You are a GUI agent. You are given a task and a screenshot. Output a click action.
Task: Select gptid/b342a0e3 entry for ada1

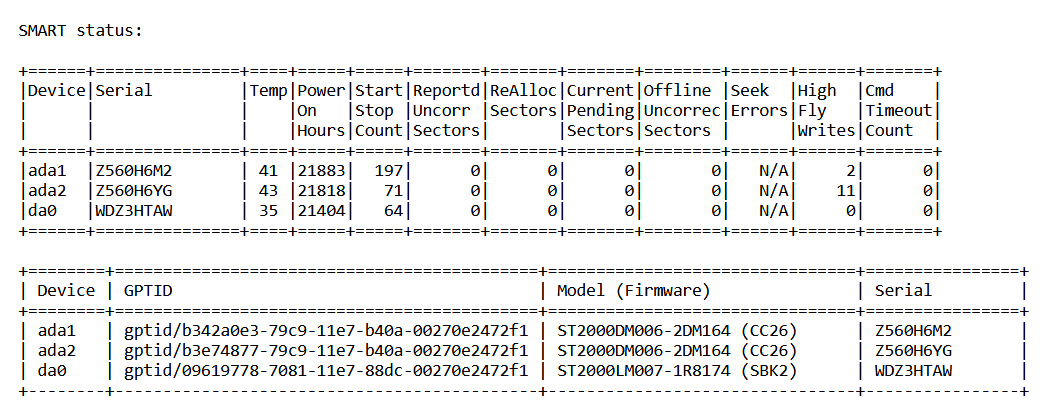point(326,332)
